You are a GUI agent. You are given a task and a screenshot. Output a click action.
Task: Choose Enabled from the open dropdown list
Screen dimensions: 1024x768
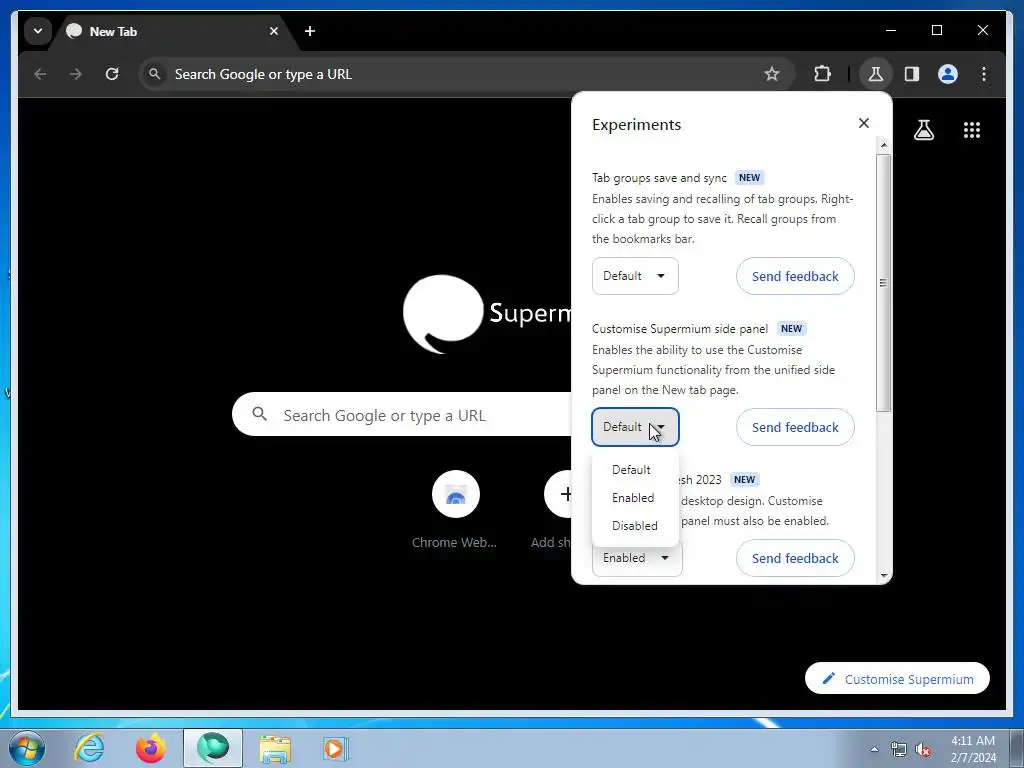635,498
